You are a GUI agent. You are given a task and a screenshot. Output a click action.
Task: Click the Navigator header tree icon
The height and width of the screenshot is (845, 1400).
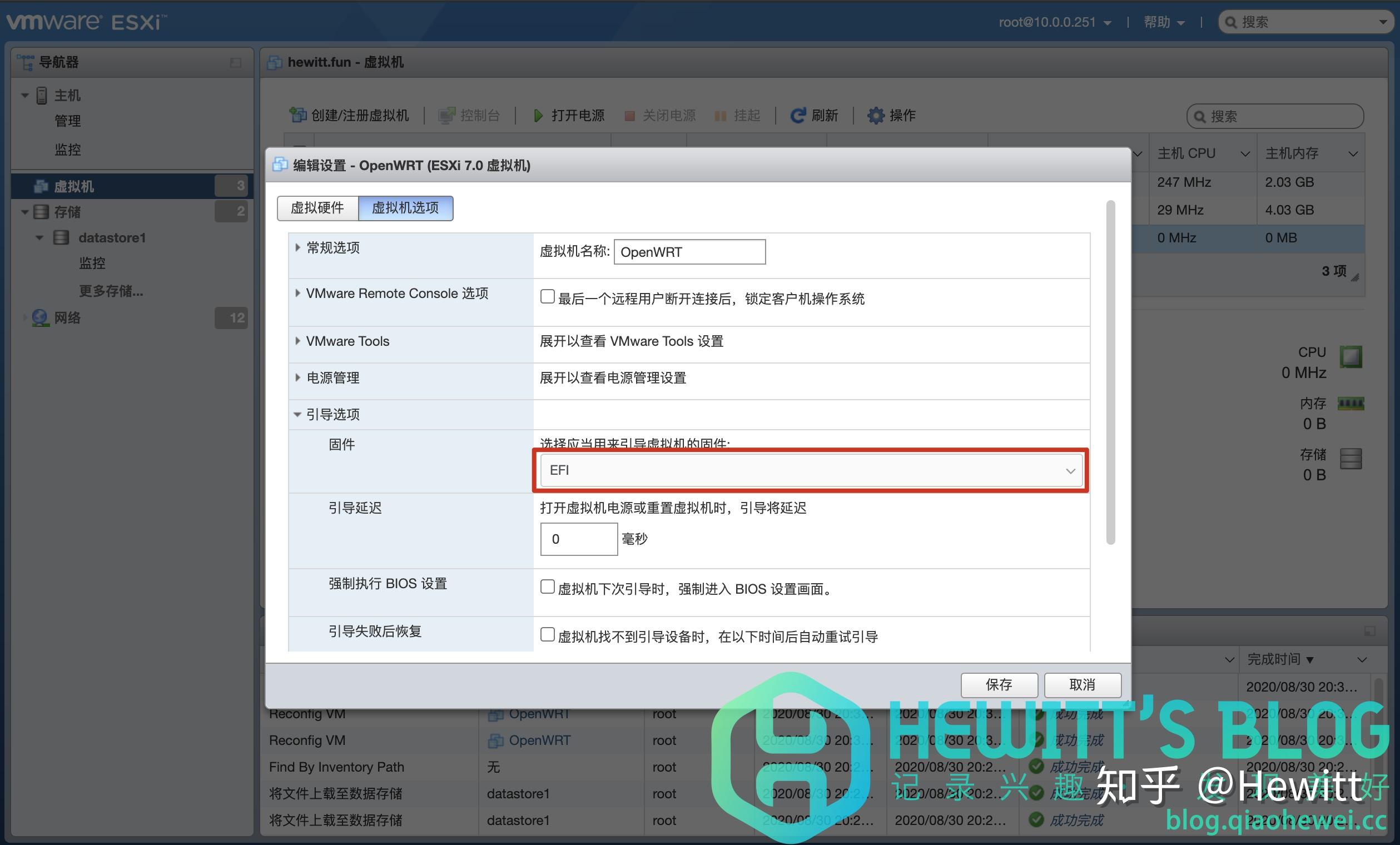(x=26, y=62)
